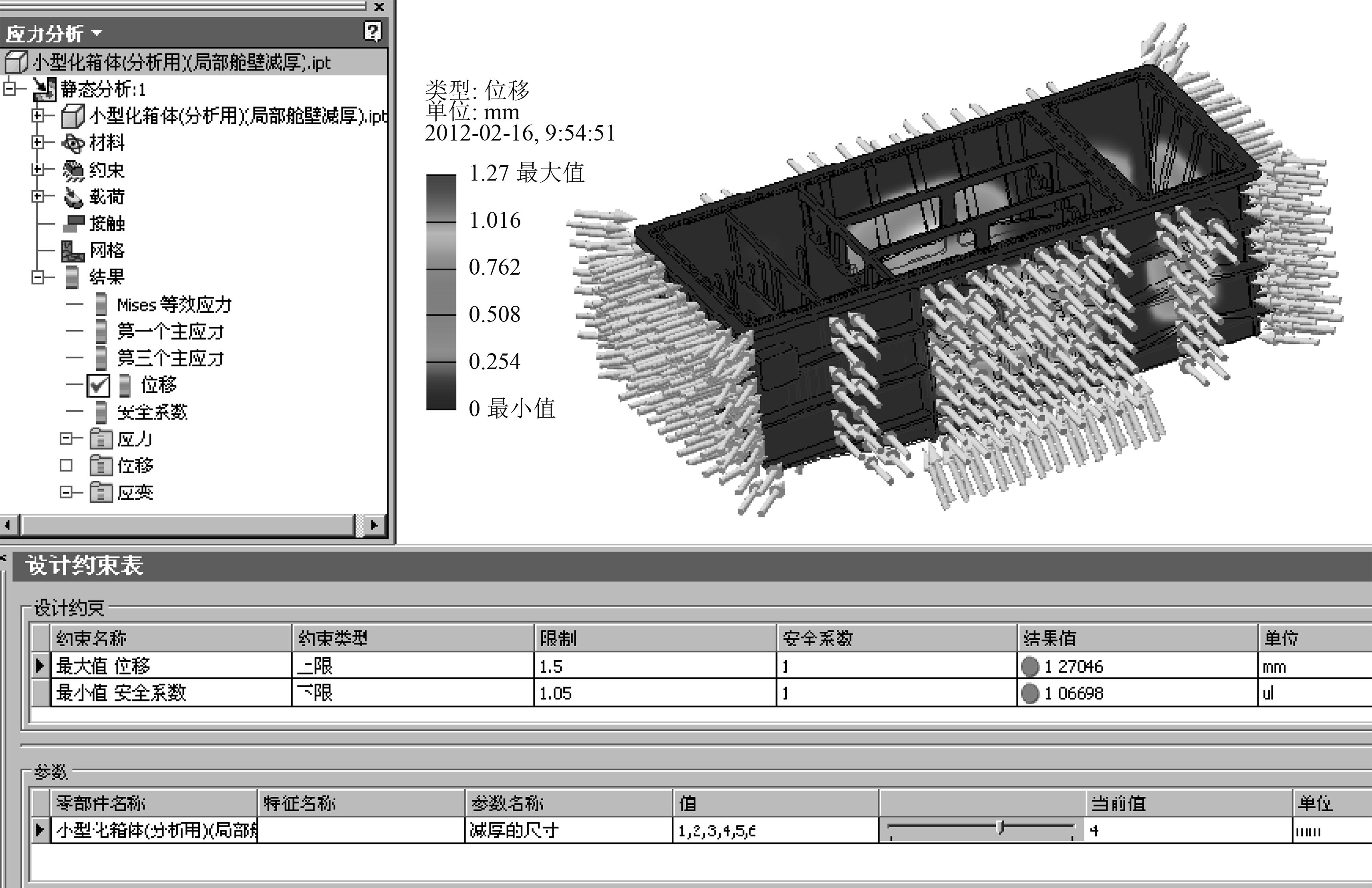Select 安全系数 safety factor result
Image resolution: width=1372 pixels, height=888 pixels.
coord(152,412)
